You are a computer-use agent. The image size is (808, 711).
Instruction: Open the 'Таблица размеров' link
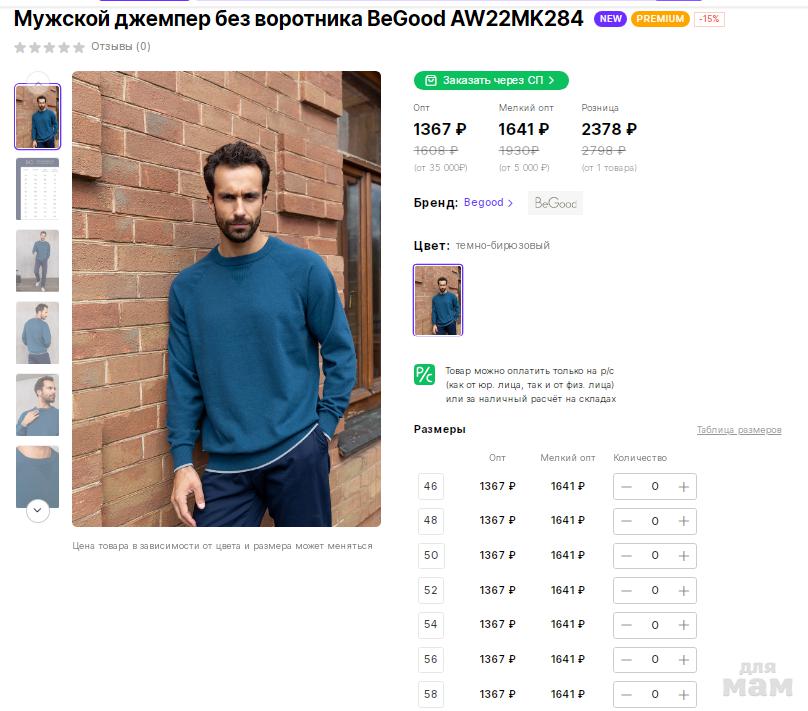[739, 430]
